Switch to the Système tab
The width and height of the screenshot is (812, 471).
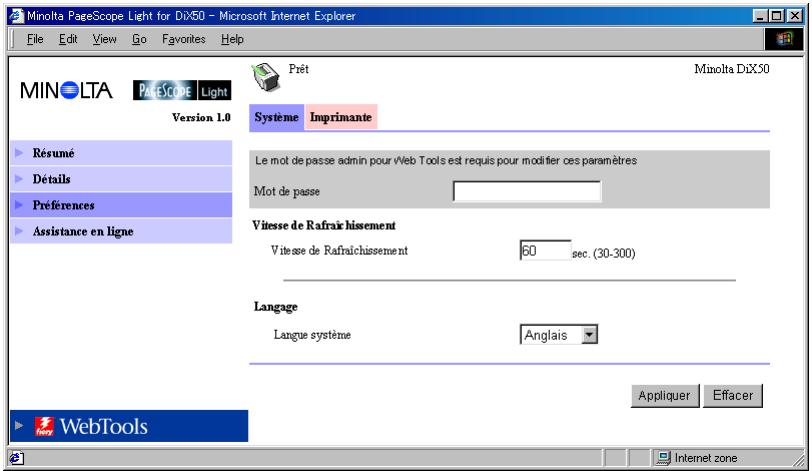[277, 117]
